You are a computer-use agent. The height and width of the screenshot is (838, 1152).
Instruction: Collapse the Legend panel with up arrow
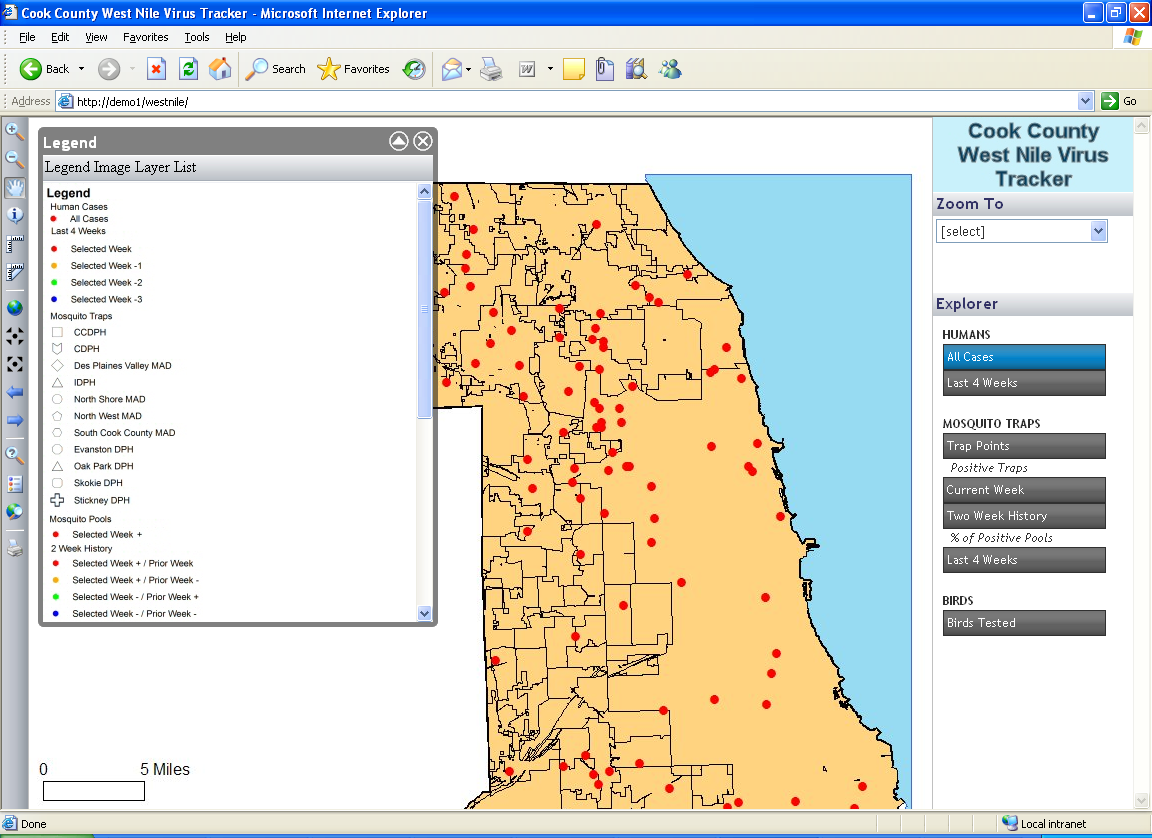[x=399, y=142]
